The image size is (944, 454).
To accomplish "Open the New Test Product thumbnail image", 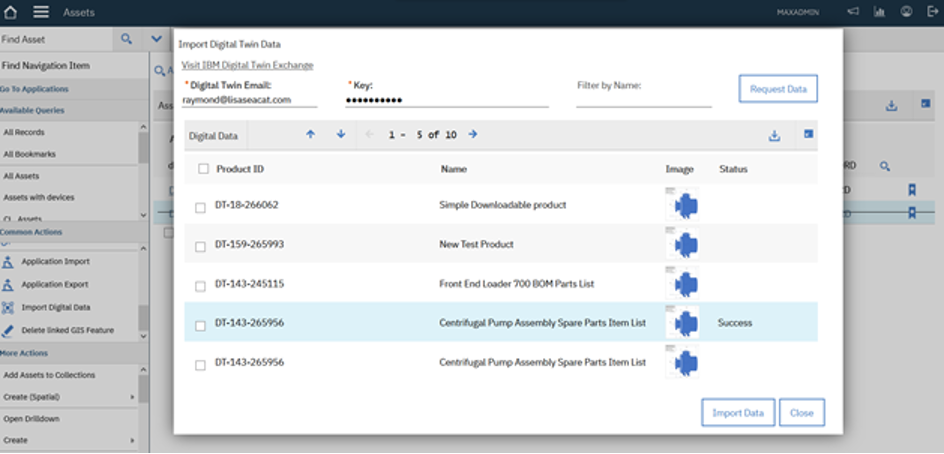I will tap(682, 244).
